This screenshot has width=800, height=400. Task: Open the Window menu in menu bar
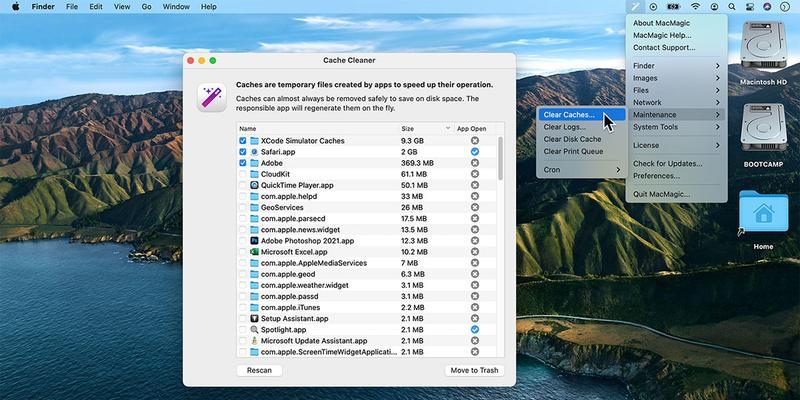pyautogui.click(x=176, y=7)
